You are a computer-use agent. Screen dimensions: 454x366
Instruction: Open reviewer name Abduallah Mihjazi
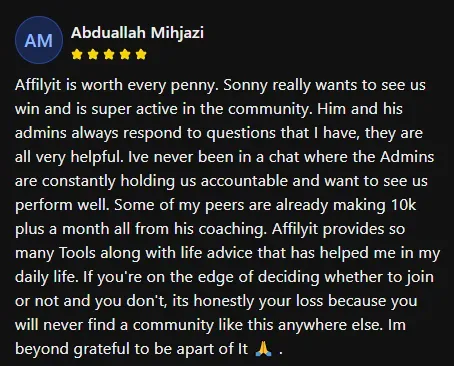tap(137, 33)
